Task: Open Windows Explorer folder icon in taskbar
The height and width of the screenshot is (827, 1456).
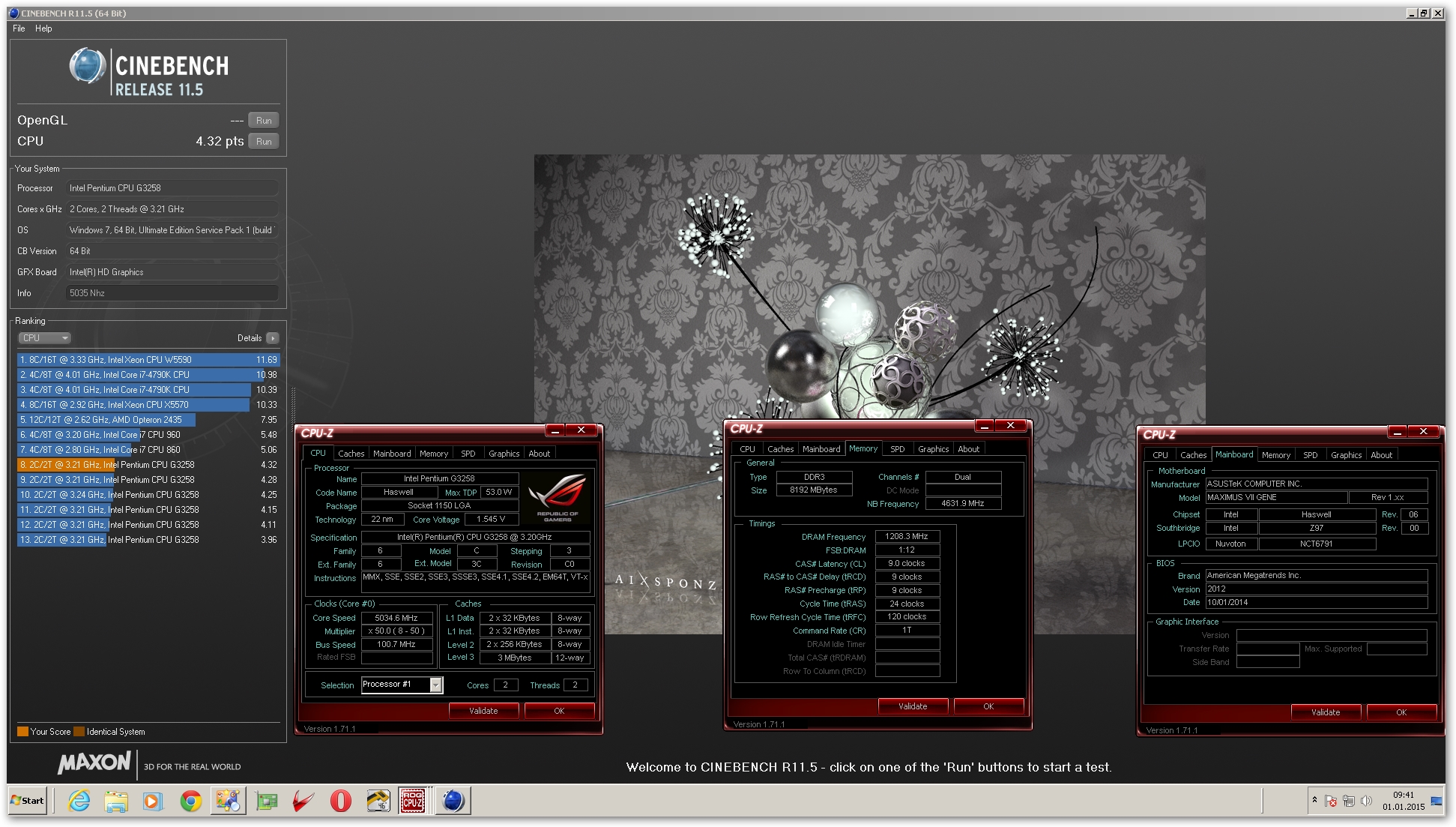Action: click(x=116, y=801)
